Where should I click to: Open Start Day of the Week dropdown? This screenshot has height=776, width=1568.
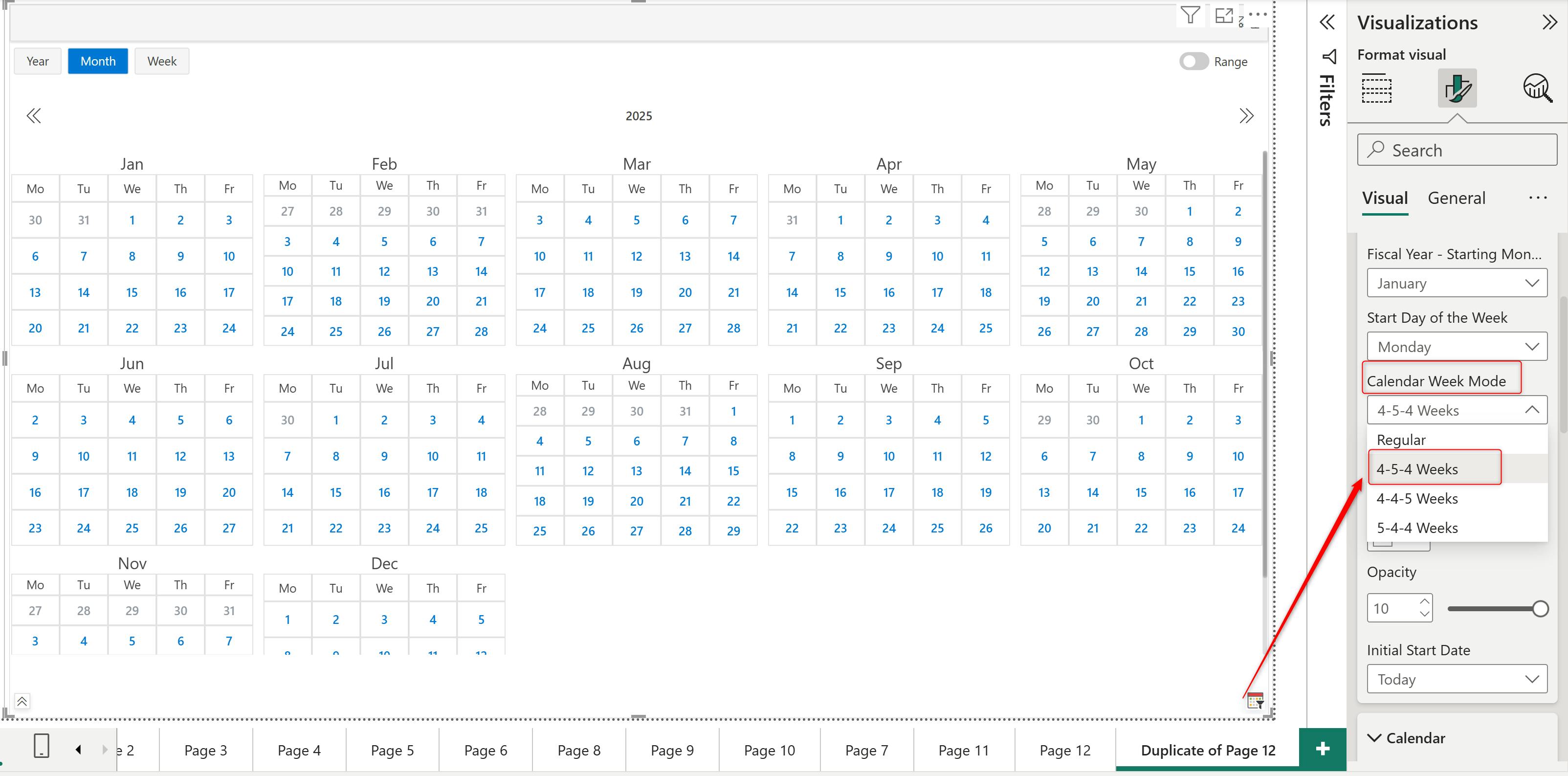tap(1457, 347)
